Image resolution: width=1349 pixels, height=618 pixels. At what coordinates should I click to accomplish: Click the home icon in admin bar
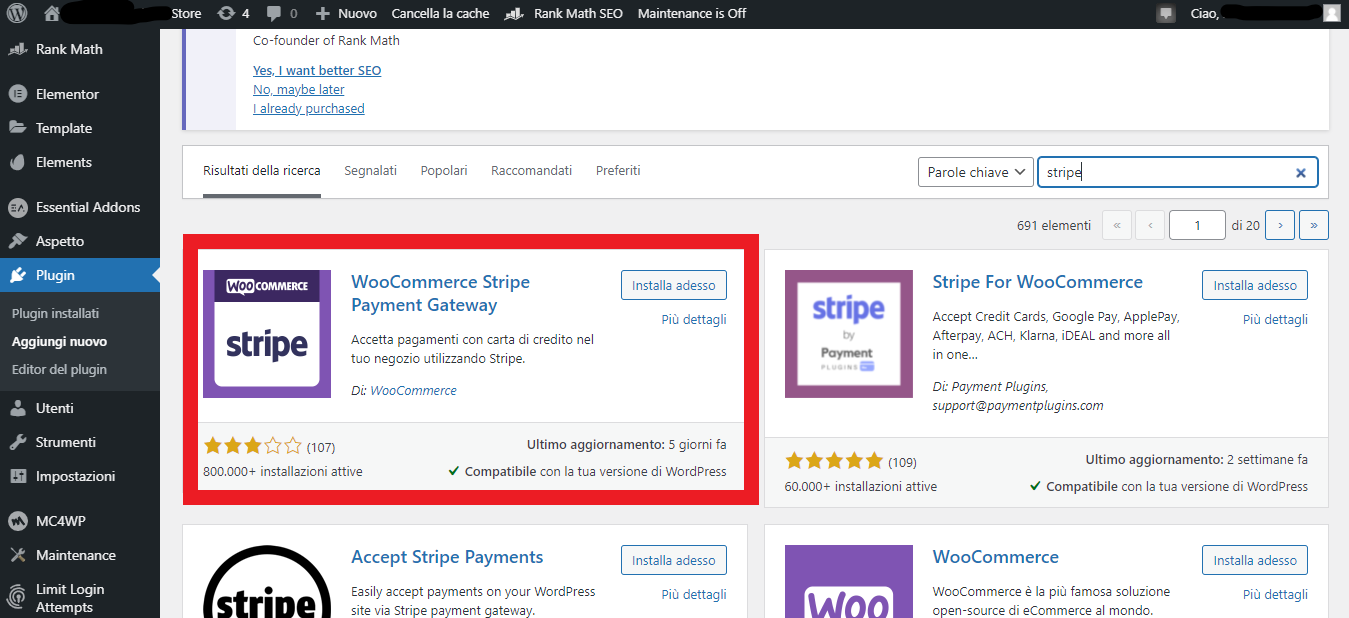click(x=53, y=14)
